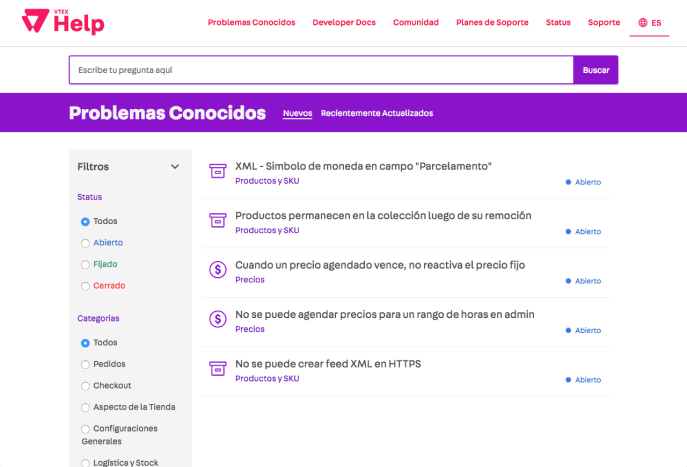Open the ES language selector
The height and width of the screenshot is (467, 687).
tap(649, 23)
